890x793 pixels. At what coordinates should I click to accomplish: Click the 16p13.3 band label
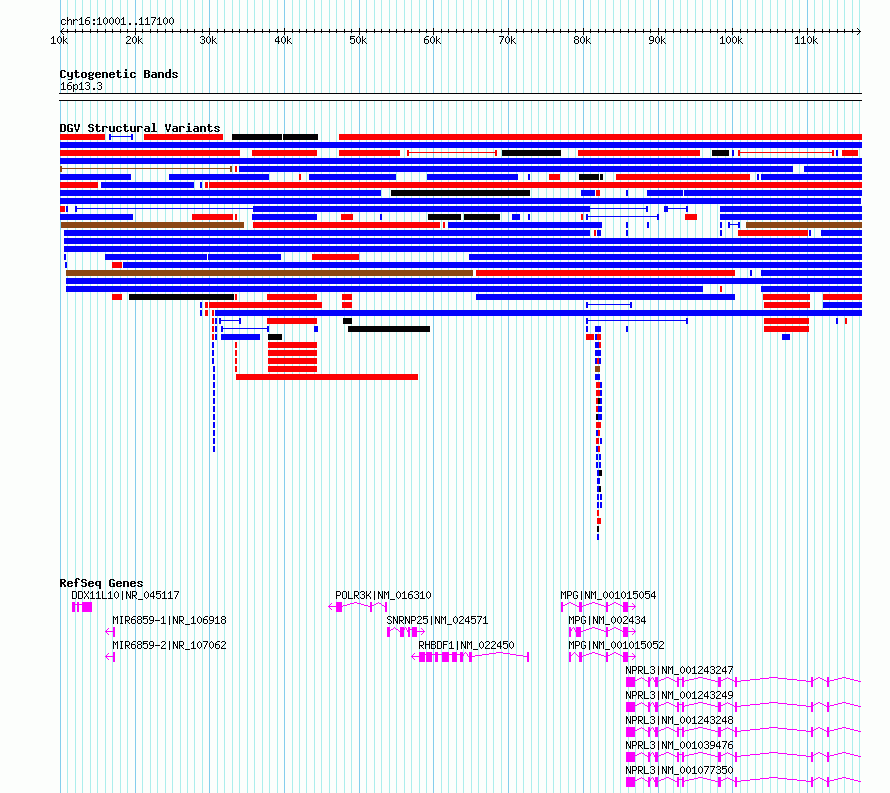click(81, 86)
